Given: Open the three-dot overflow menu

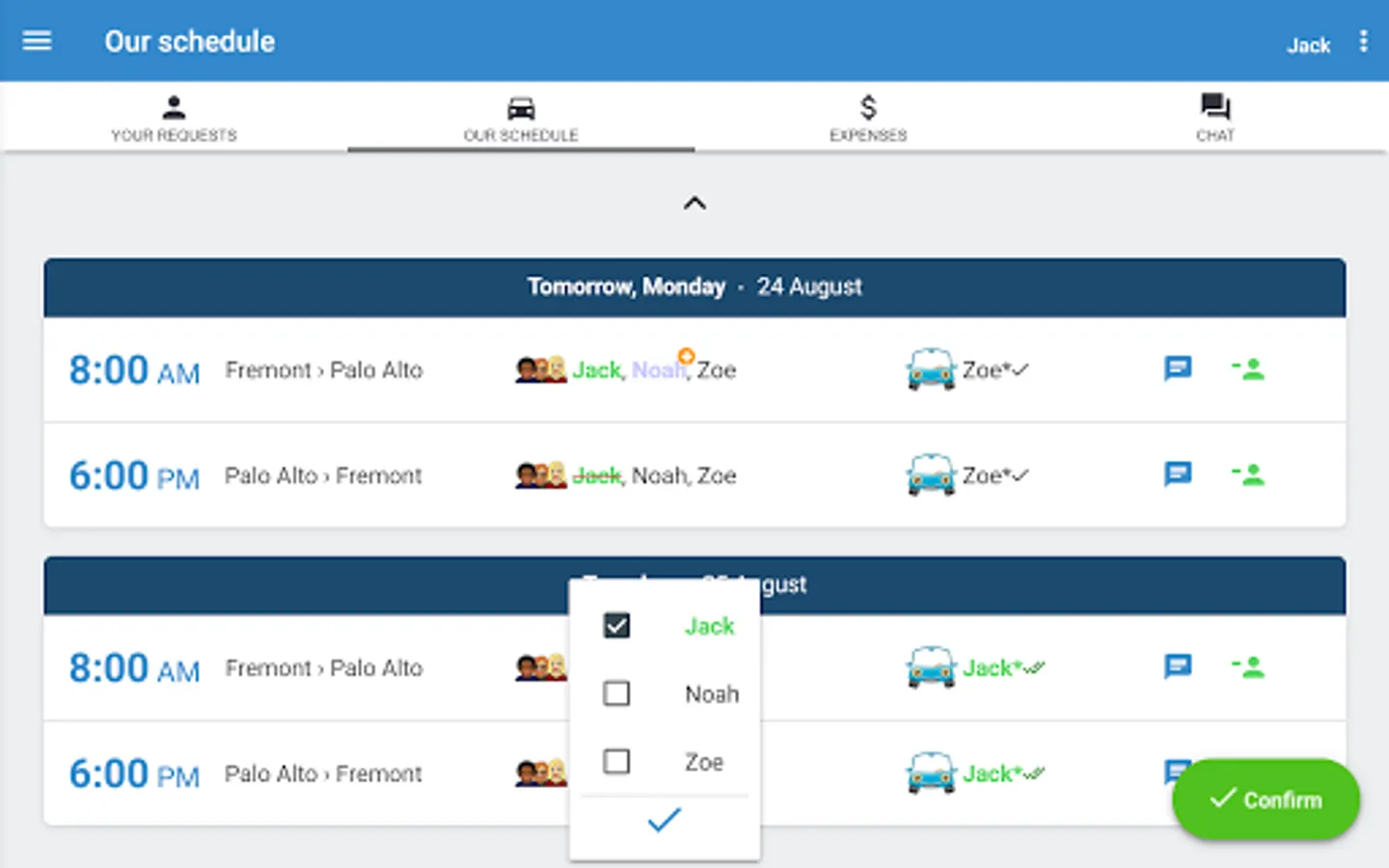Looking at the screenshot, I should point(1363,41).
